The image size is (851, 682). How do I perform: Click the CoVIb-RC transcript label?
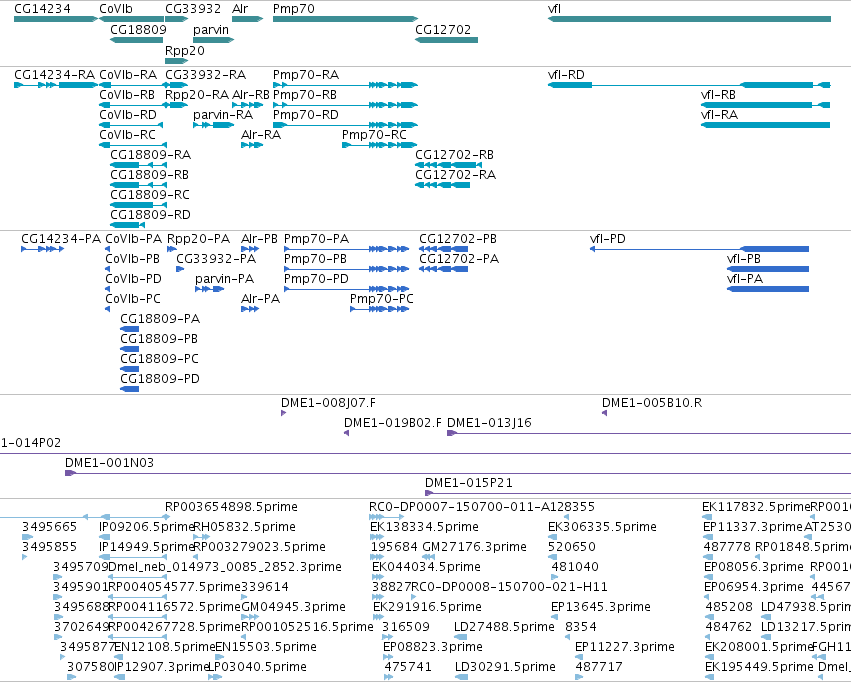pos(128,135)
